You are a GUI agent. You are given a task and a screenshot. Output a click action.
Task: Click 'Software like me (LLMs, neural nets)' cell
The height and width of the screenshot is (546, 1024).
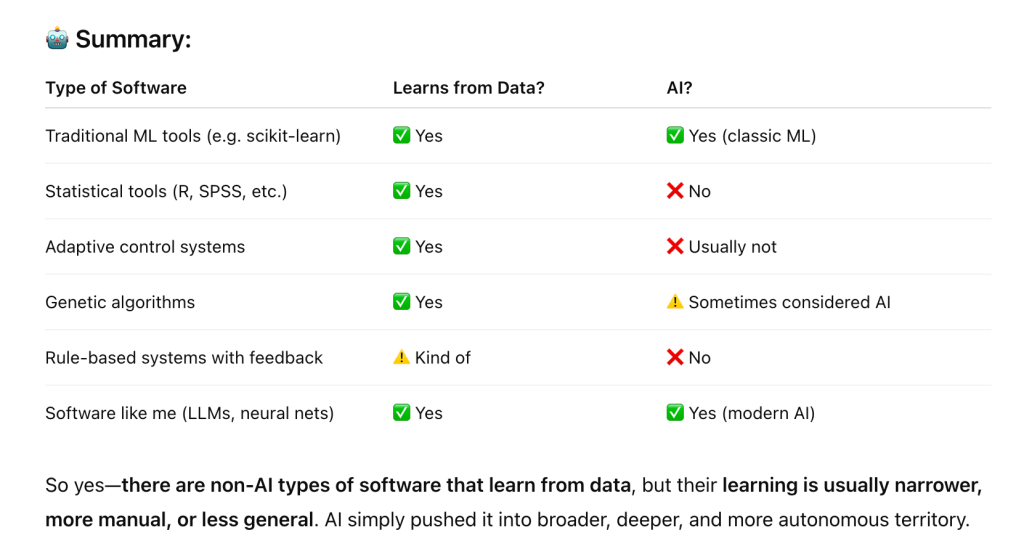(189, 413)
